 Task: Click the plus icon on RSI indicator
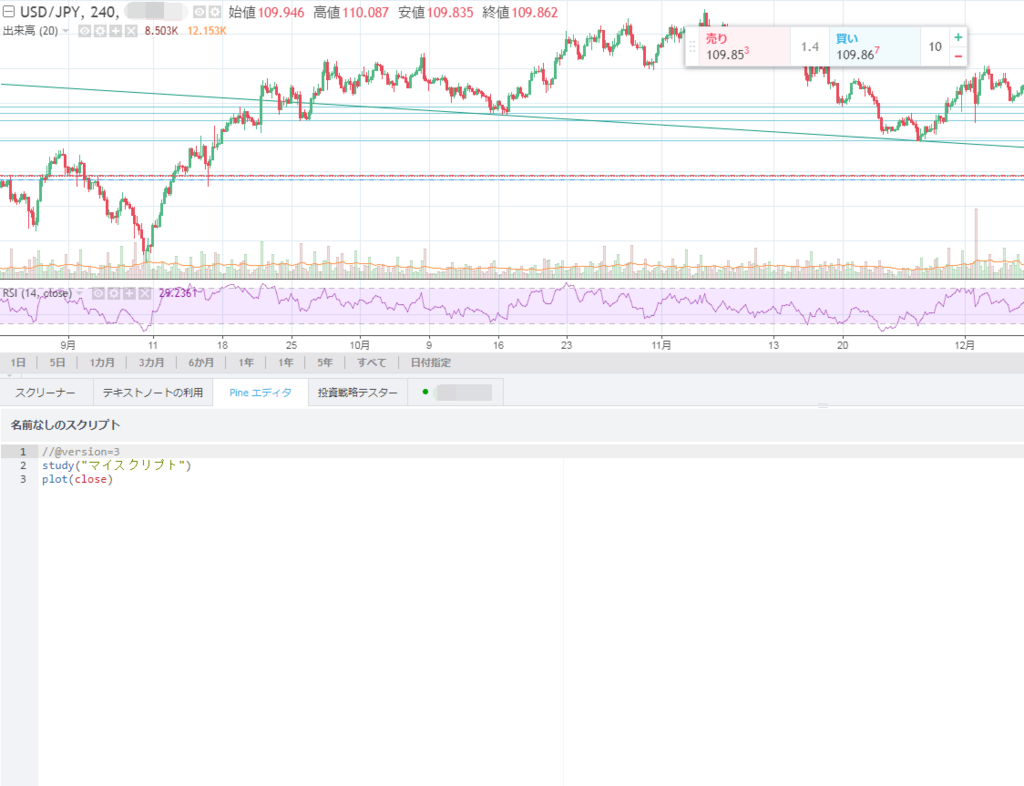[x=129, y=293]
